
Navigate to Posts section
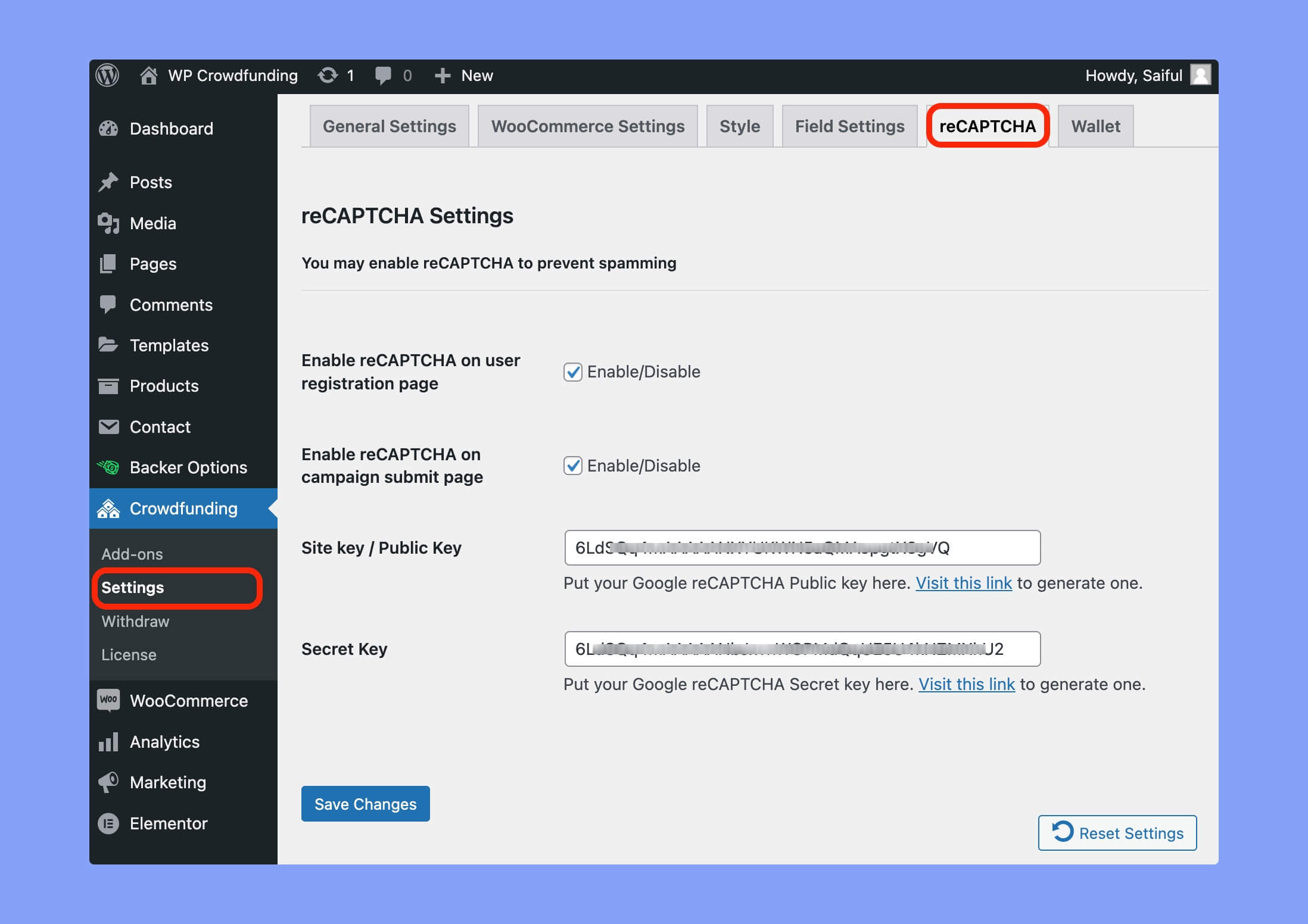(x=151, y=181)
